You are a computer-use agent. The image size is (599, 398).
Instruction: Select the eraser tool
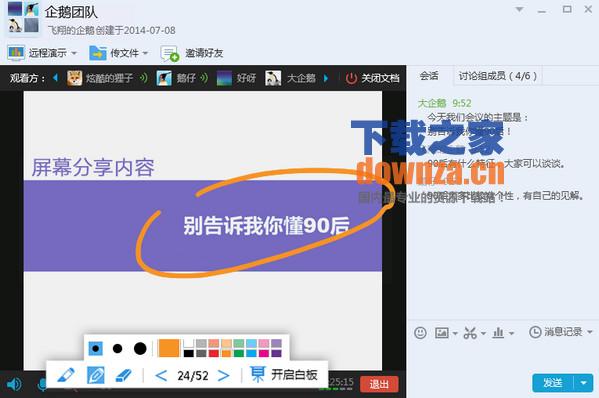[x=123, y=375]
